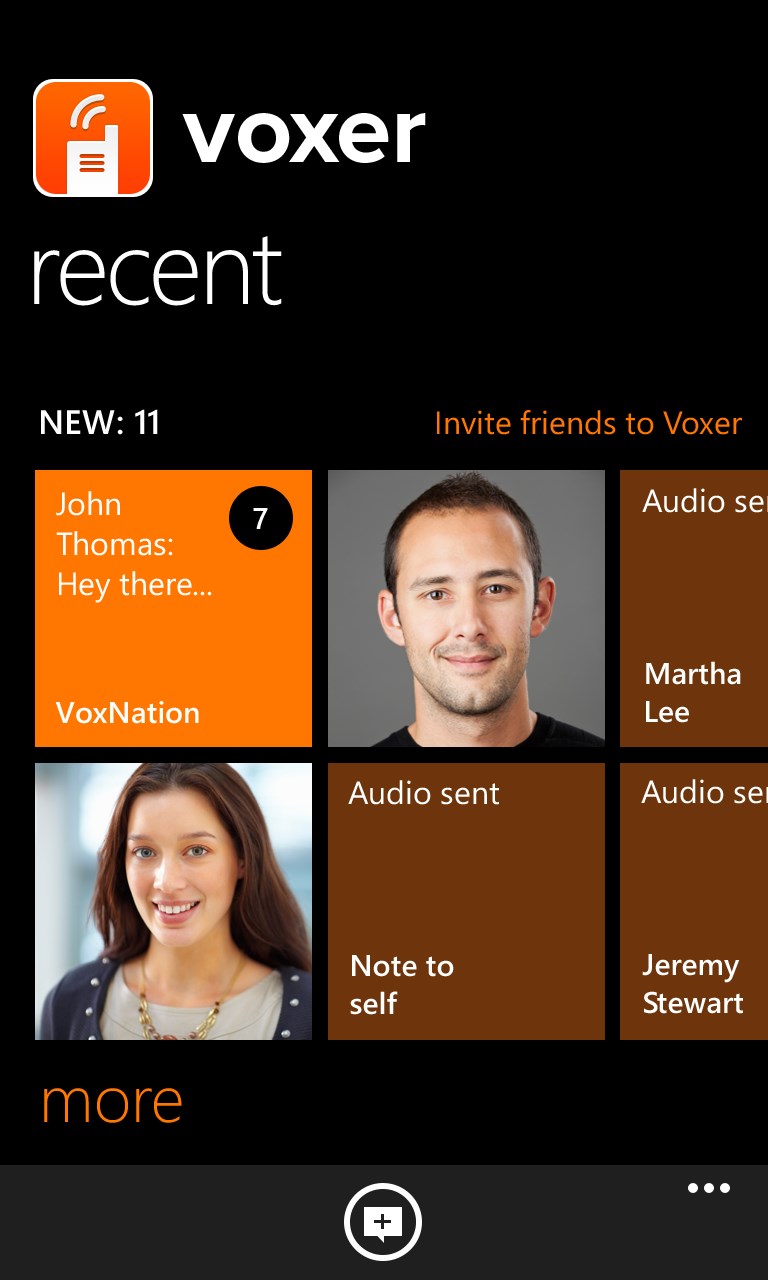Click Invite friends to Voxer link

(588, 423)
